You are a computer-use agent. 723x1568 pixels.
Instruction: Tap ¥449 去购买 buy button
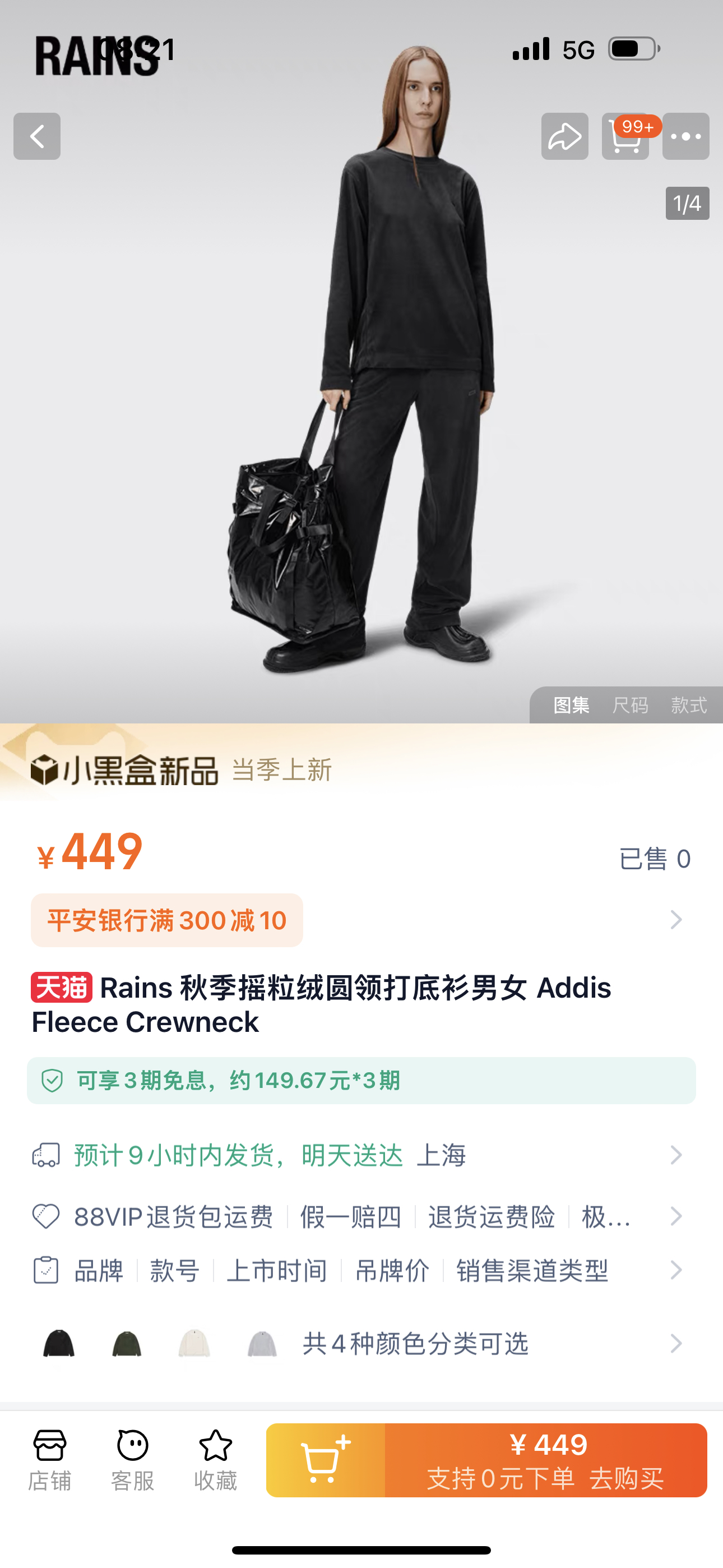pos(546,1460)
